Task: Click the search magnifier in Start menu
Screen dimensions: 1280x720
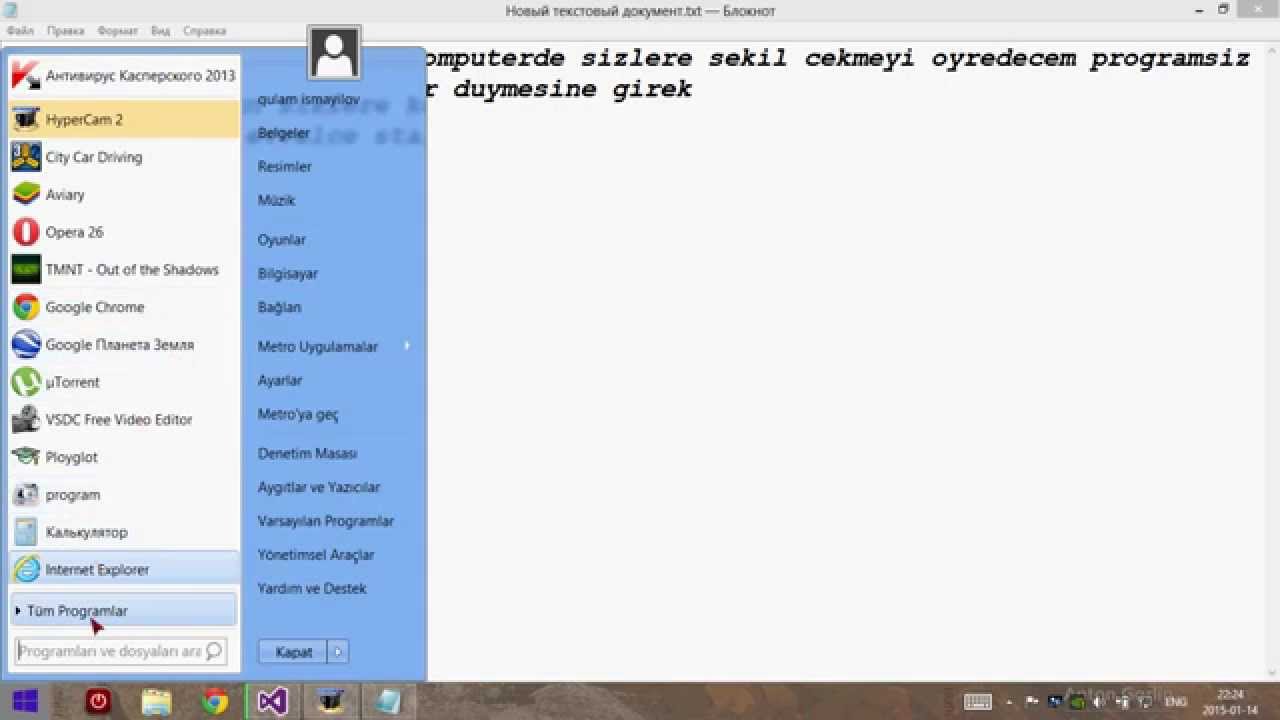Action: click(x=213, y=651)
